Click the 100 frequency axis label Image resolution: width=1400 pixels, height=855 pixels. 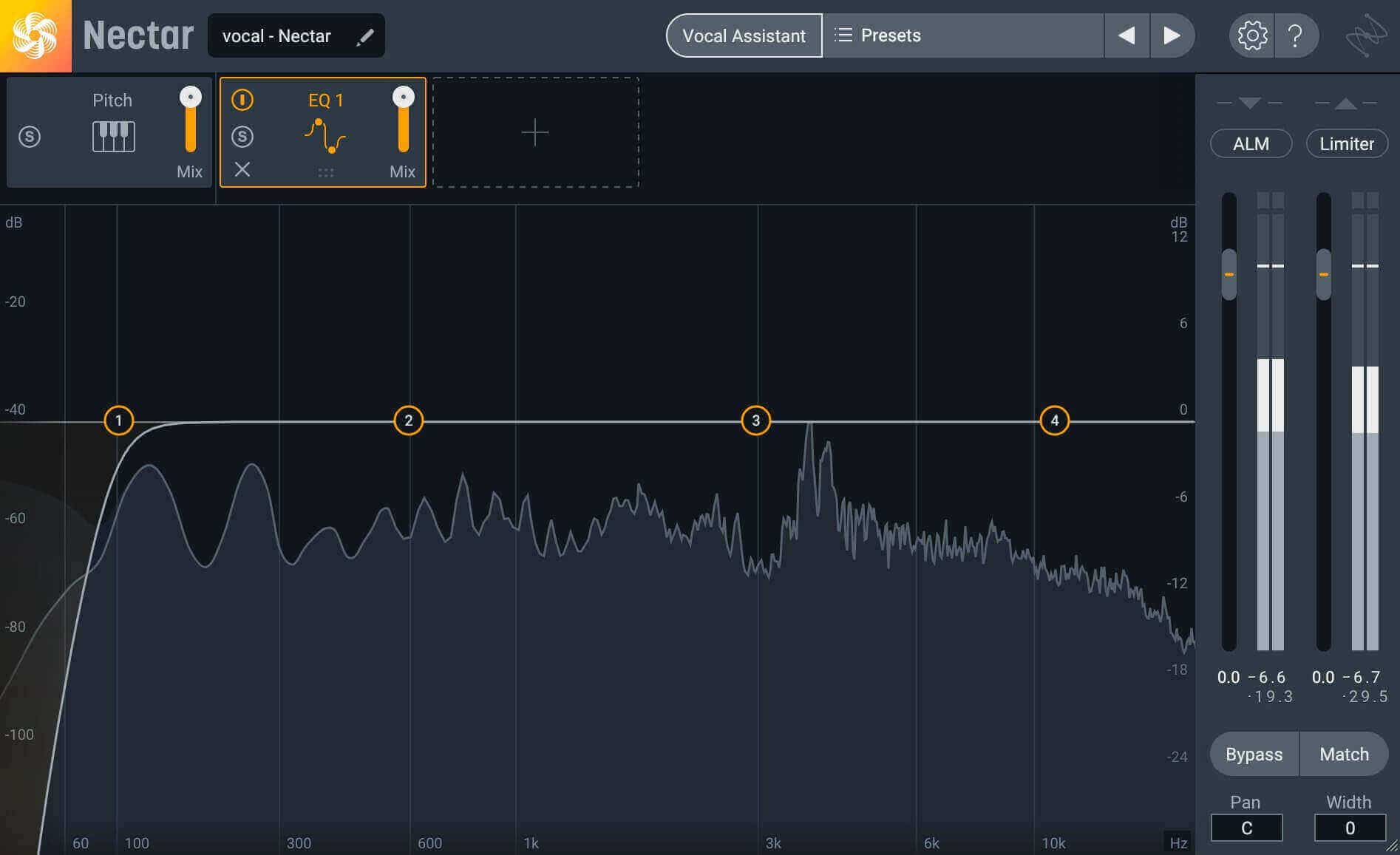[x=137, y=843]
